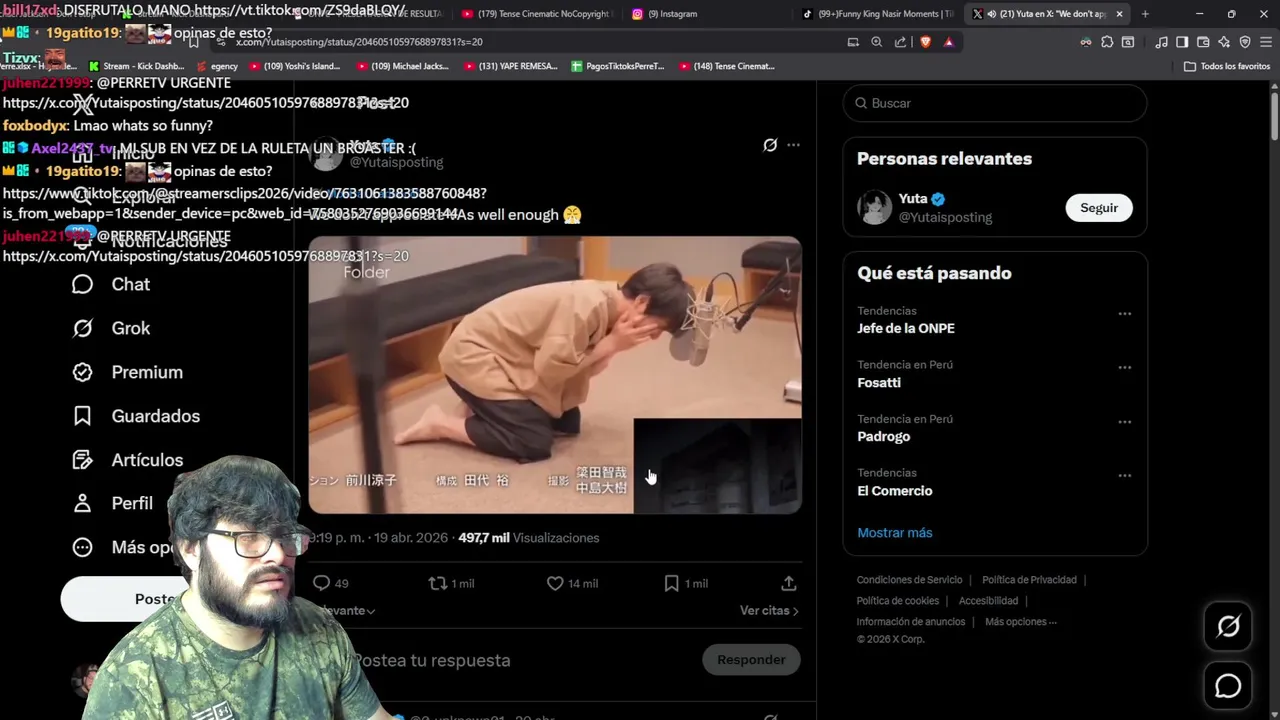
Task: Open options for El Comercio trend
Action: click(1125, 476)
